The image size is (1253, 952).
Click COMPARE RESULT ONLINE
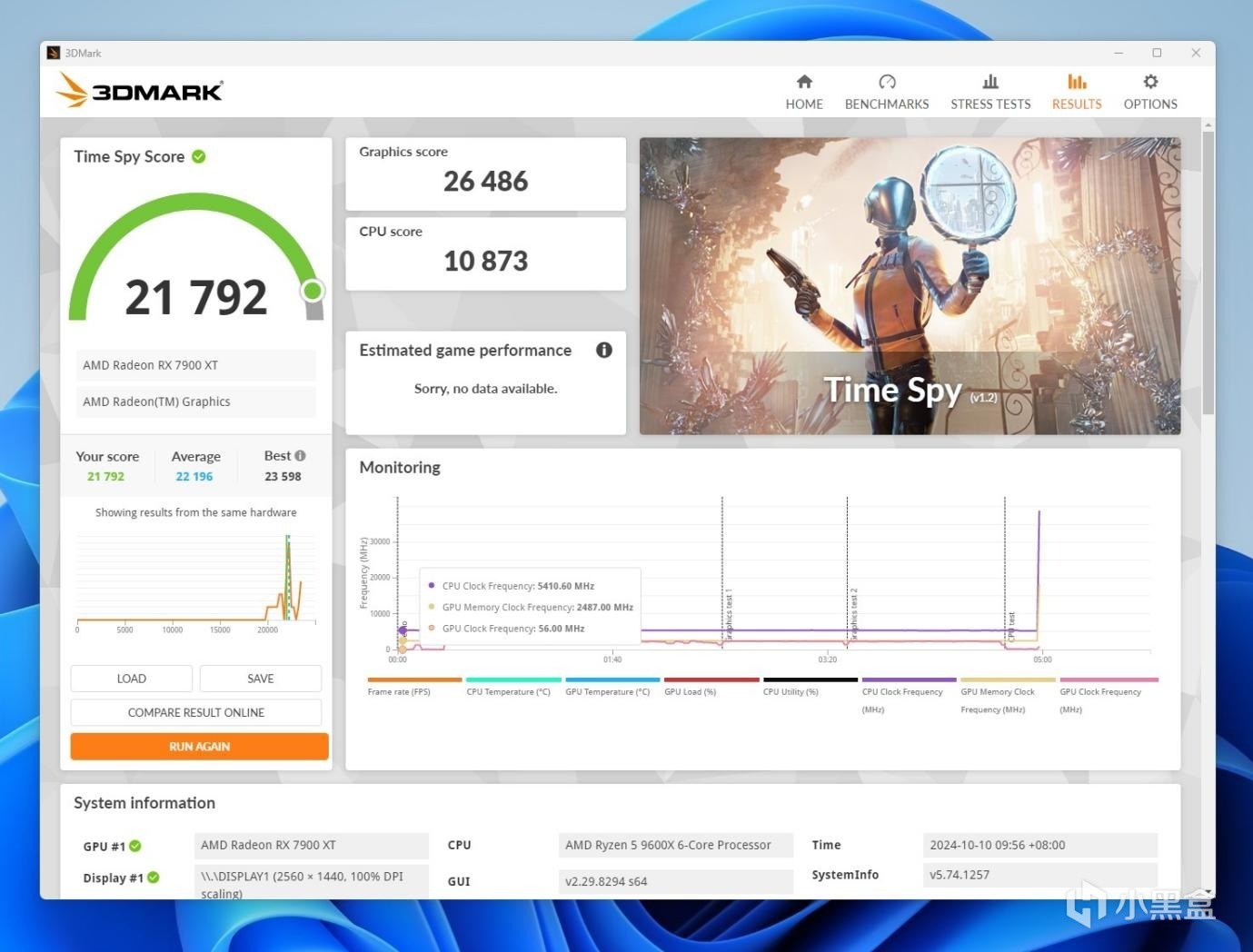pyautogui.click(x=196, y=712)
